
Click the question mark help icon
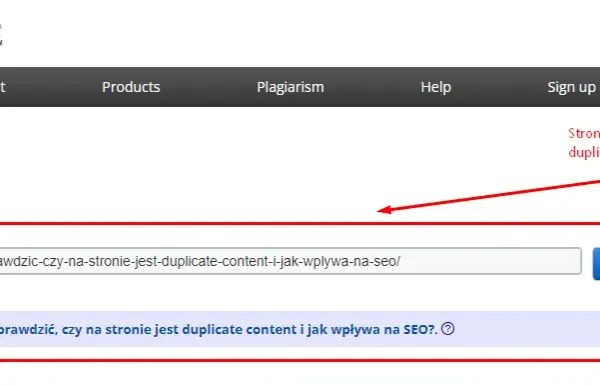coord(447,329)
